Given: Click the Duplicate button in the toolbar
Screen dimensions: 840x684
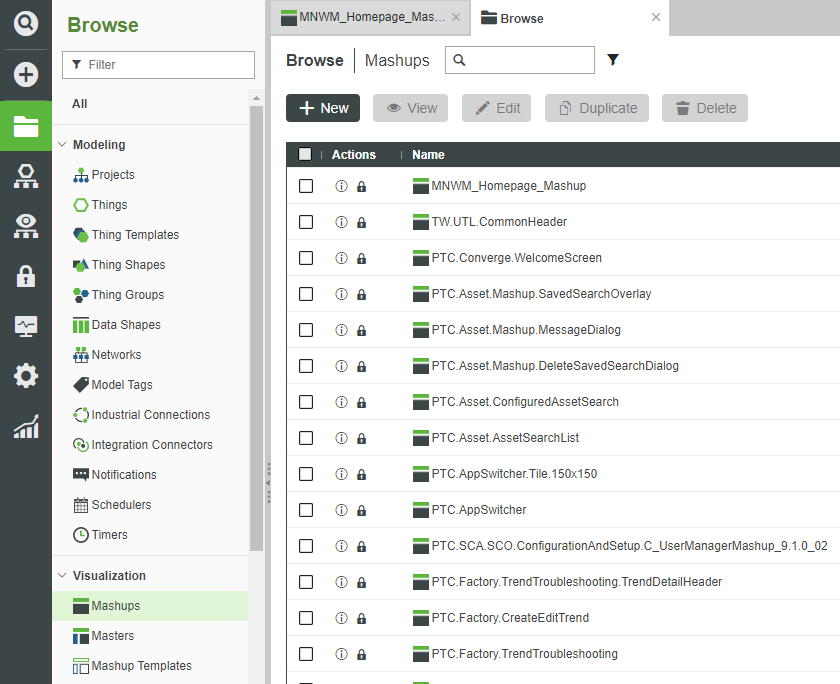Looking at the screenshot, I should pos(596,108).
